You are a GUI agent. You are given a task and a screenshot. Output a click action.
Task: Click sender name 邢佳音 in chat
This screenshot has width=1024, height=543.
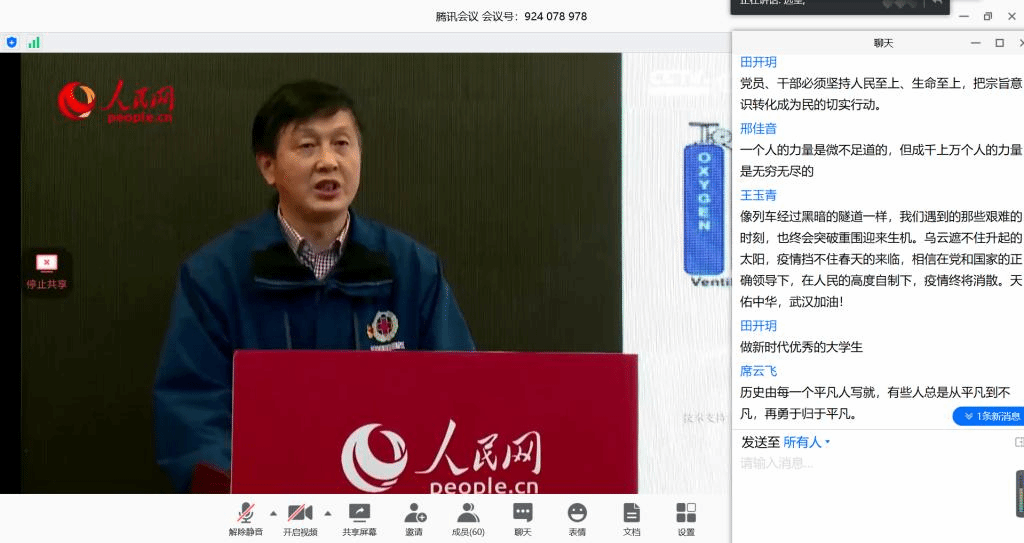click(x=758, y=129)
